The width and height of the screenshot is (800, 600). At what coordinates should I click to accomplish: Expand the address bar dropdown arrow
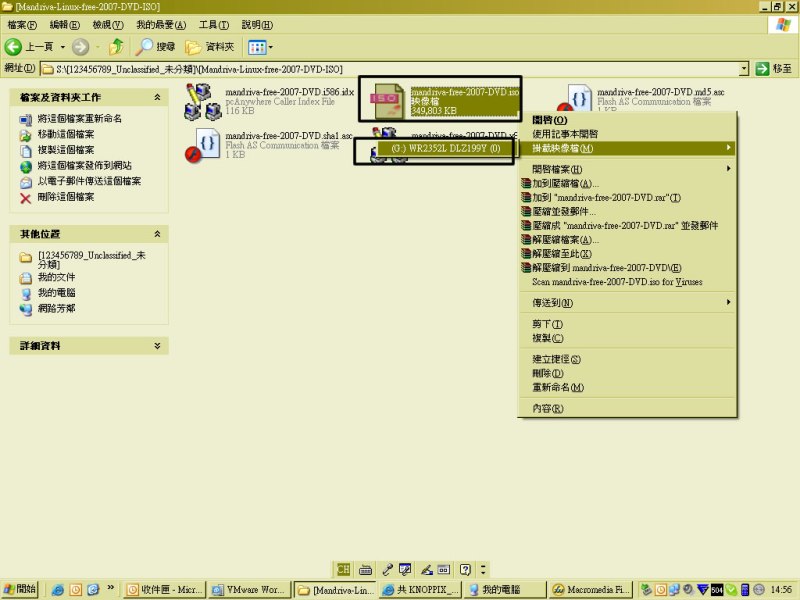[744, 68]
